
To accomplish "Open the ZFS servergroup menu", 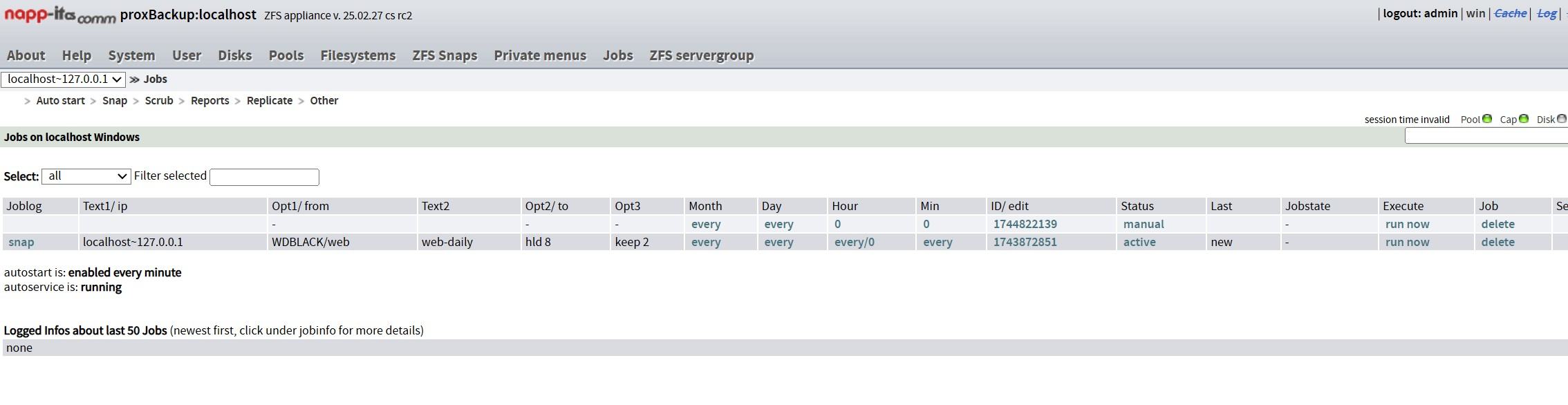I will [x=701, y=55].
